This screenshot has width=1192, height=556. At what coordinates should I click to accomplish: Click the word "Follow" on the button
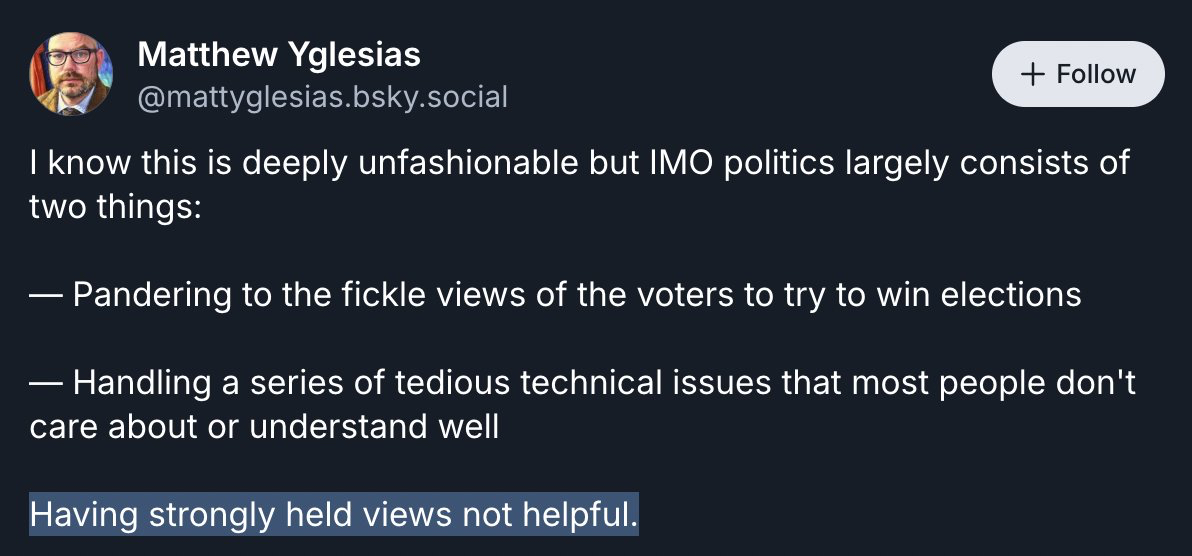point(1097,74)
